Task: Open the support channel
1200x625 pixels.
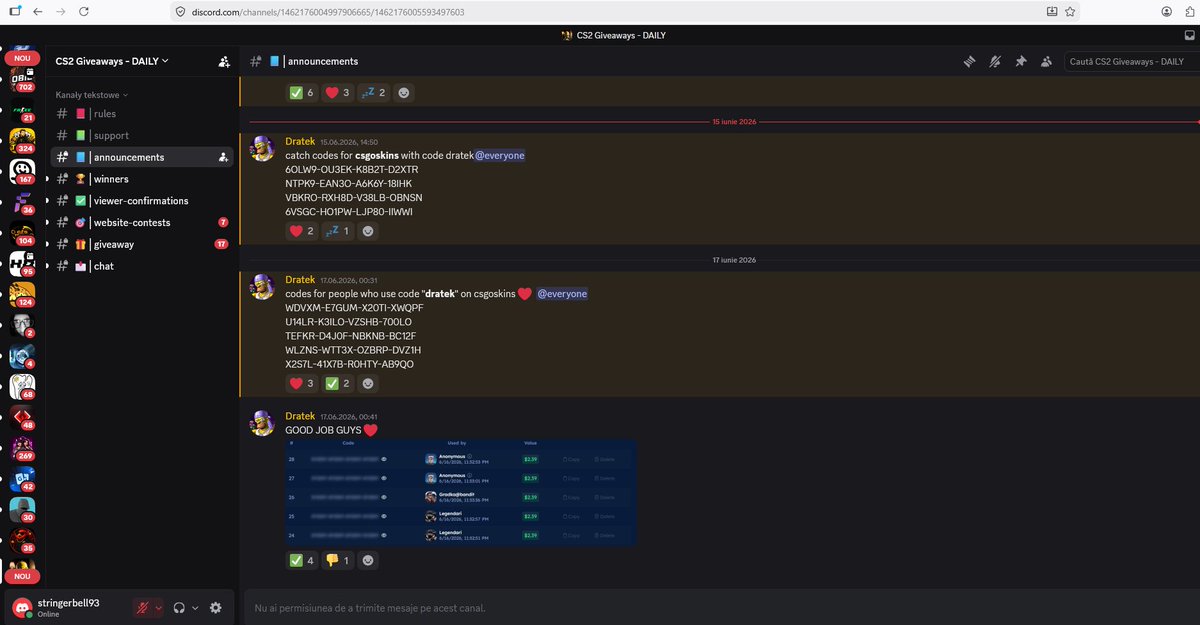Action: [142, 135]
